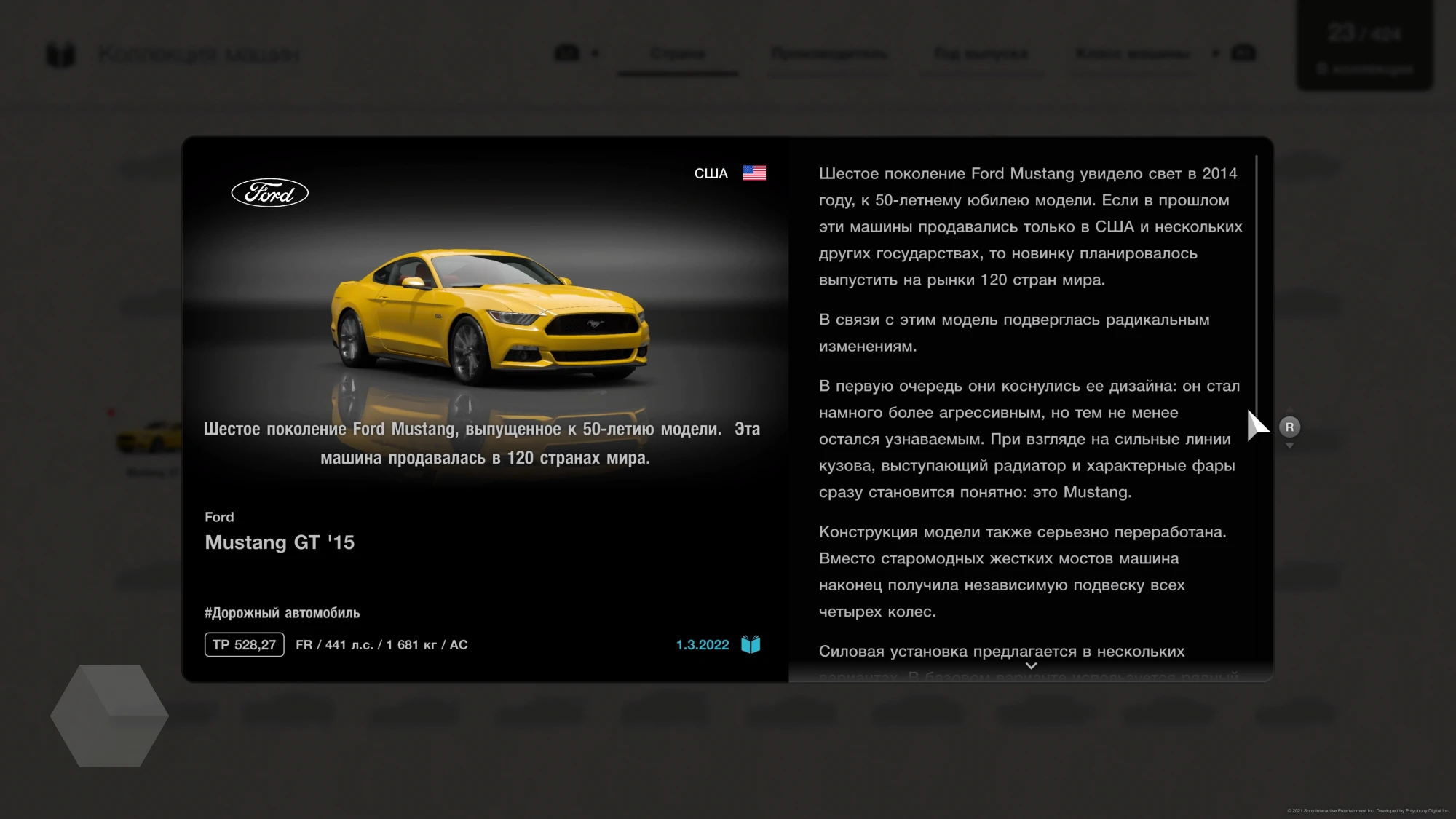
Task: Click the 23 / 424 collection counter
Action: point(1364,46)
